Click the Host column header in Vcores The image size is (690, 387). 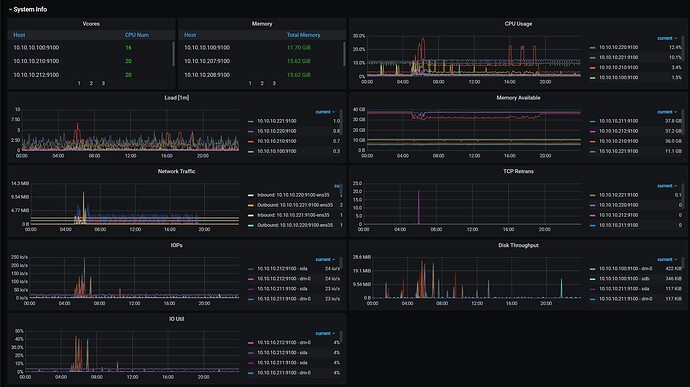point(19,35)
